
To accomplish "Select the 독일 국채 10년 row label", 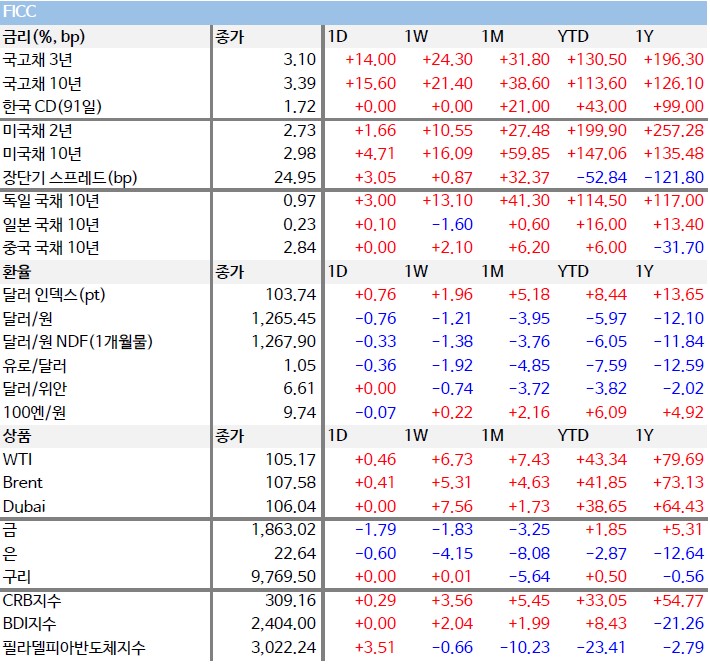I will coord(51,201).
